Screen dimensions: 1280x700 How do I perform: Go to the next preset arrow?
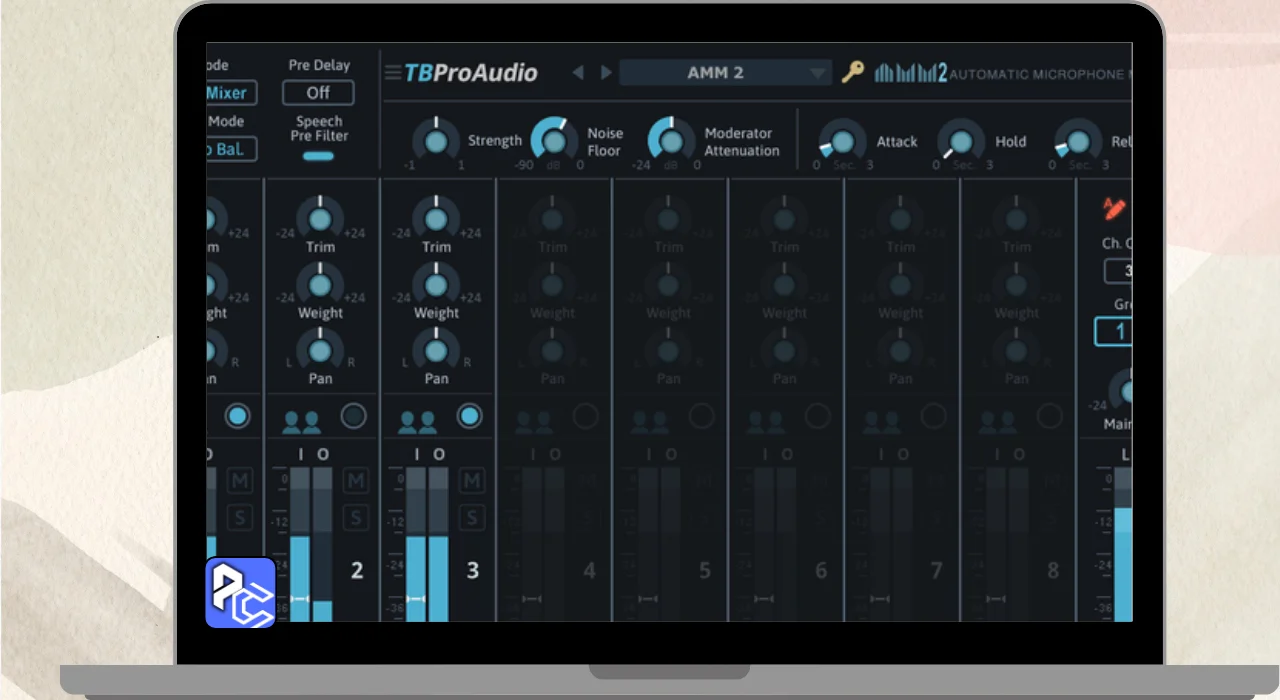coord(606,73)
